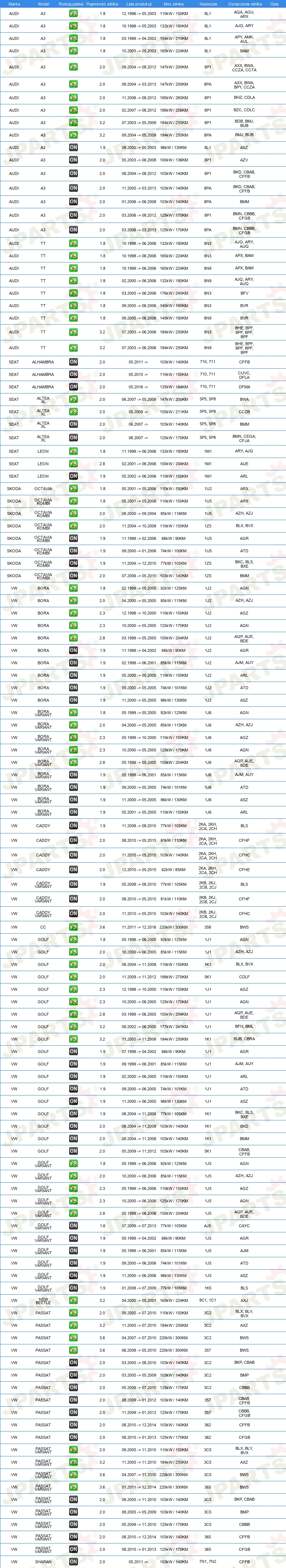Click petrol icon in Seat Leon AUE row
Image resolution: width=286 pixels, height=1568 pixels.
73,464
